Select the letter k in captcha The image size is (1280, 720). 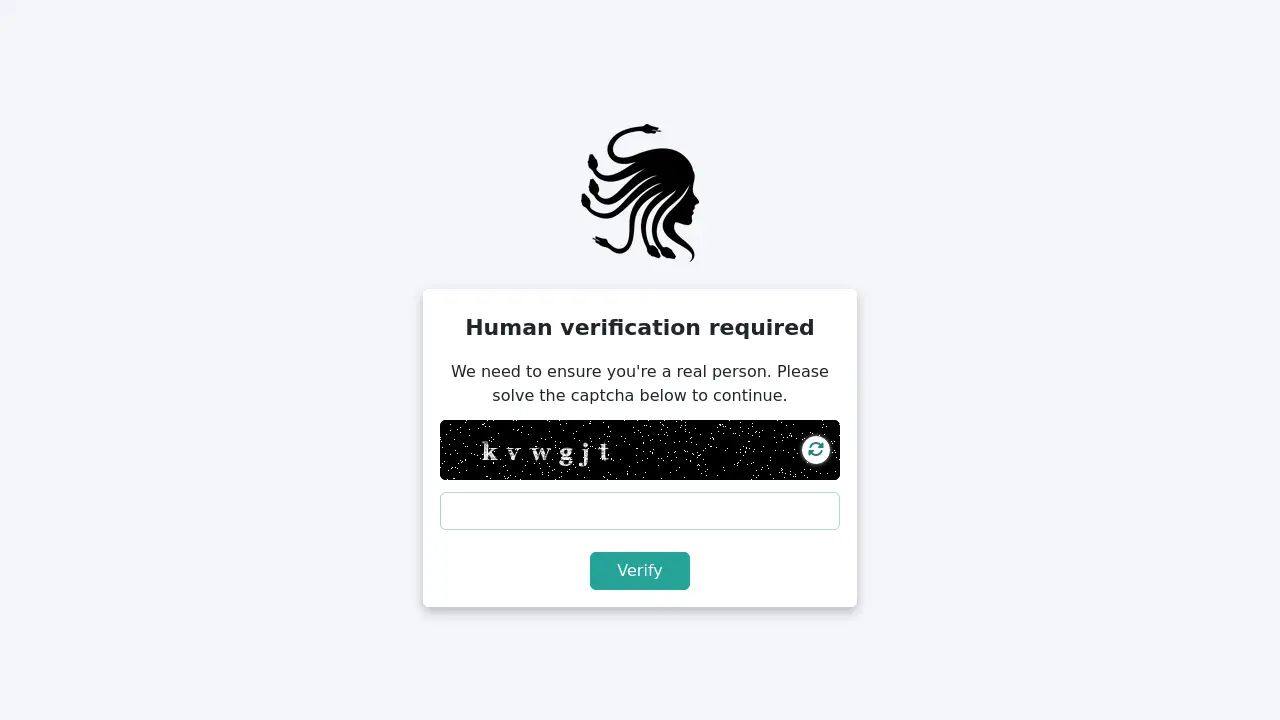coord(490,452)
